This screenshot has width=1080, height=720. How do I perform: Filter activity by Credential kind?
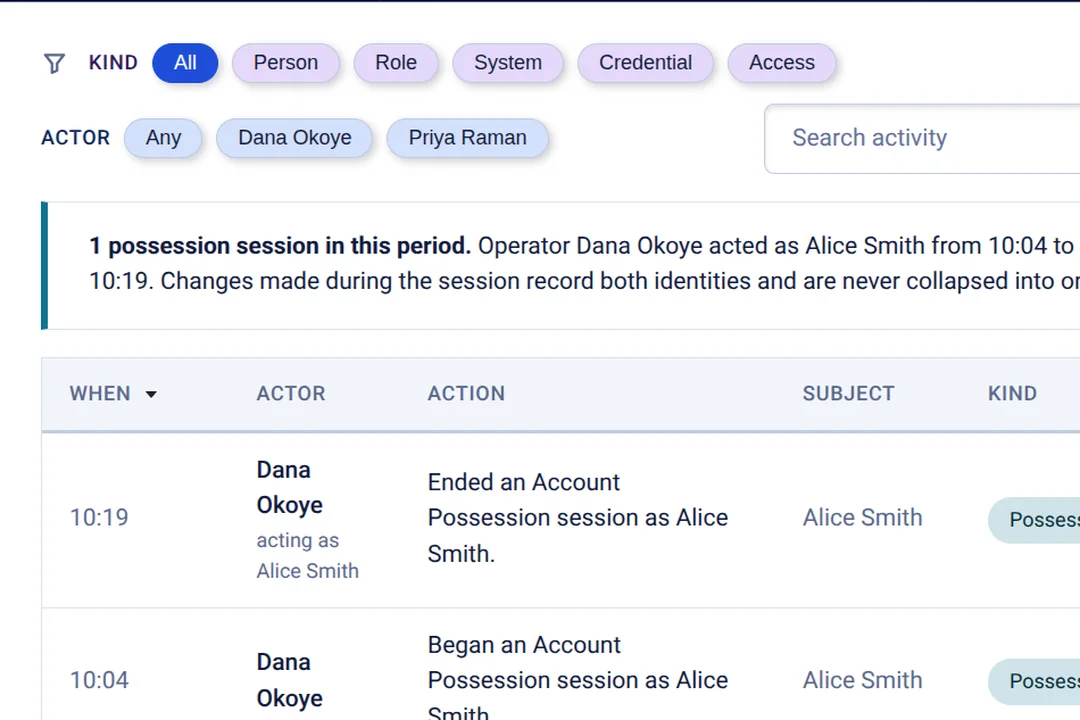tap(645, 63)
